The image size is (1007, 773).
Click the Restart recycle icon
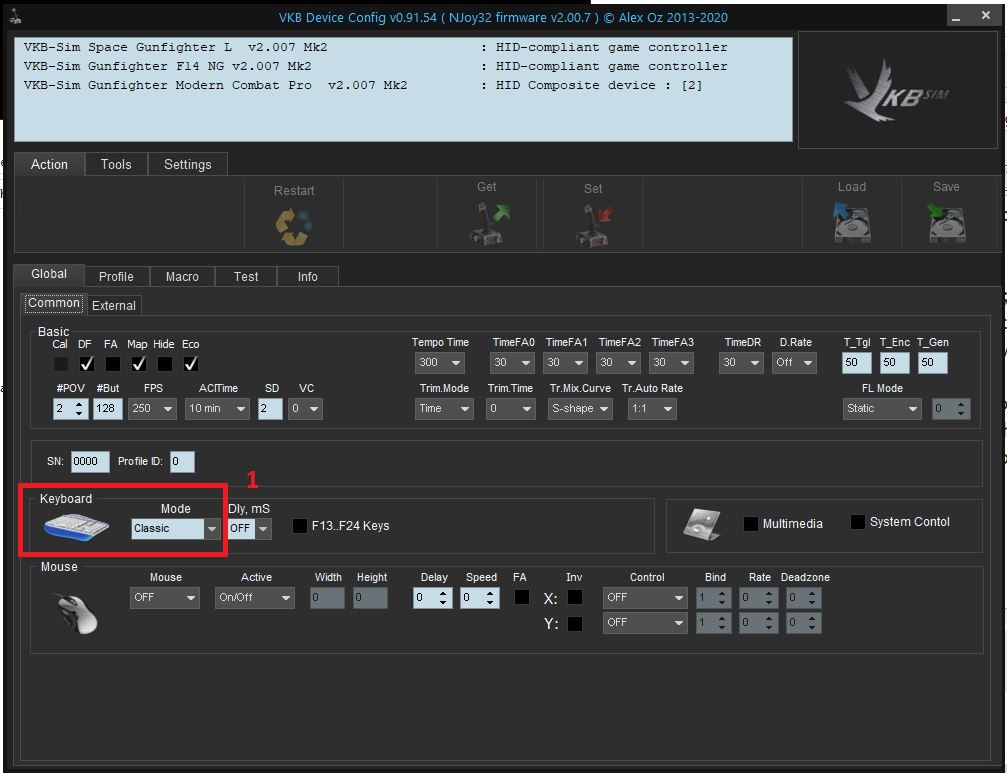[x=294, y=226]
